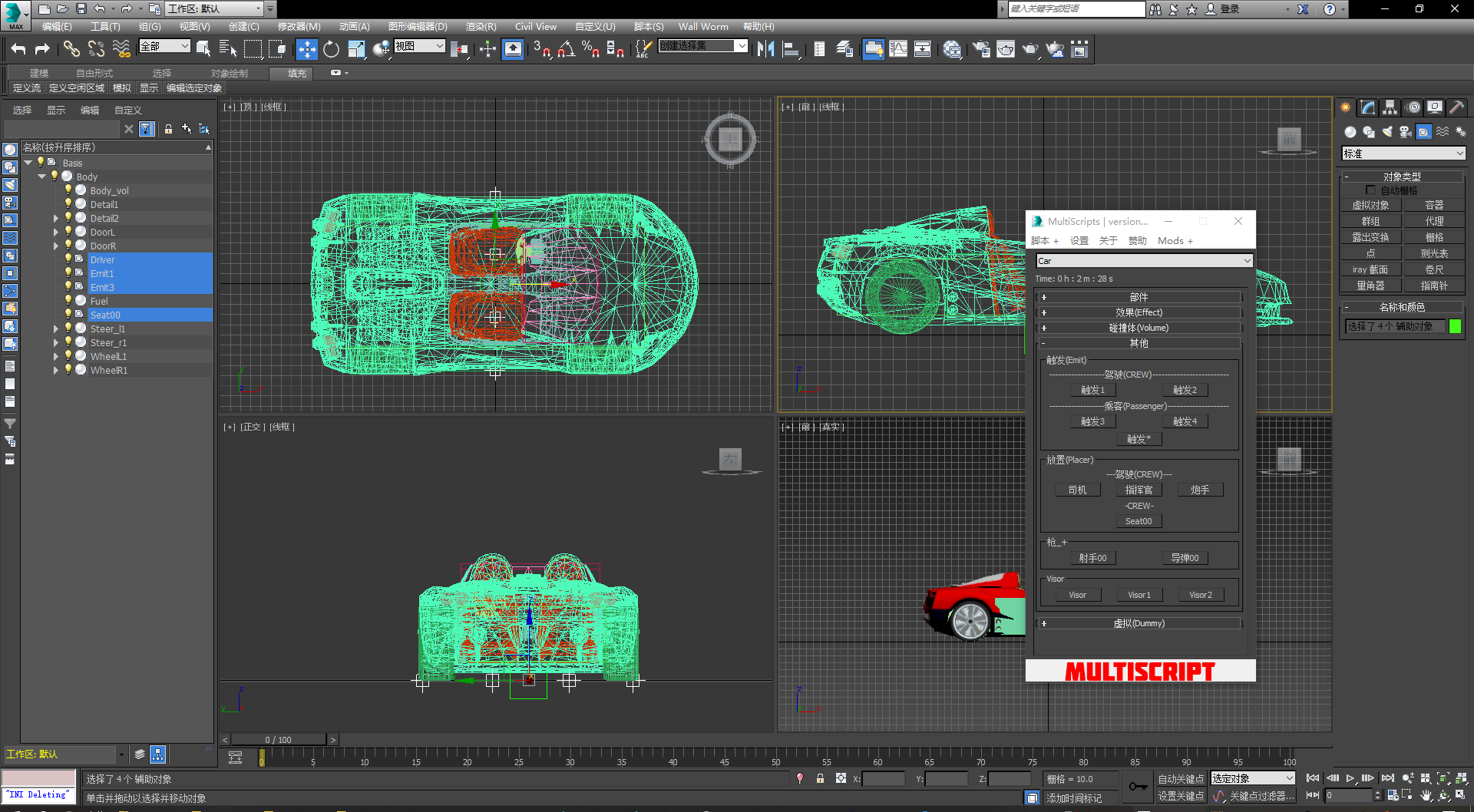Click the Select and Link icon

coord(71,50)
